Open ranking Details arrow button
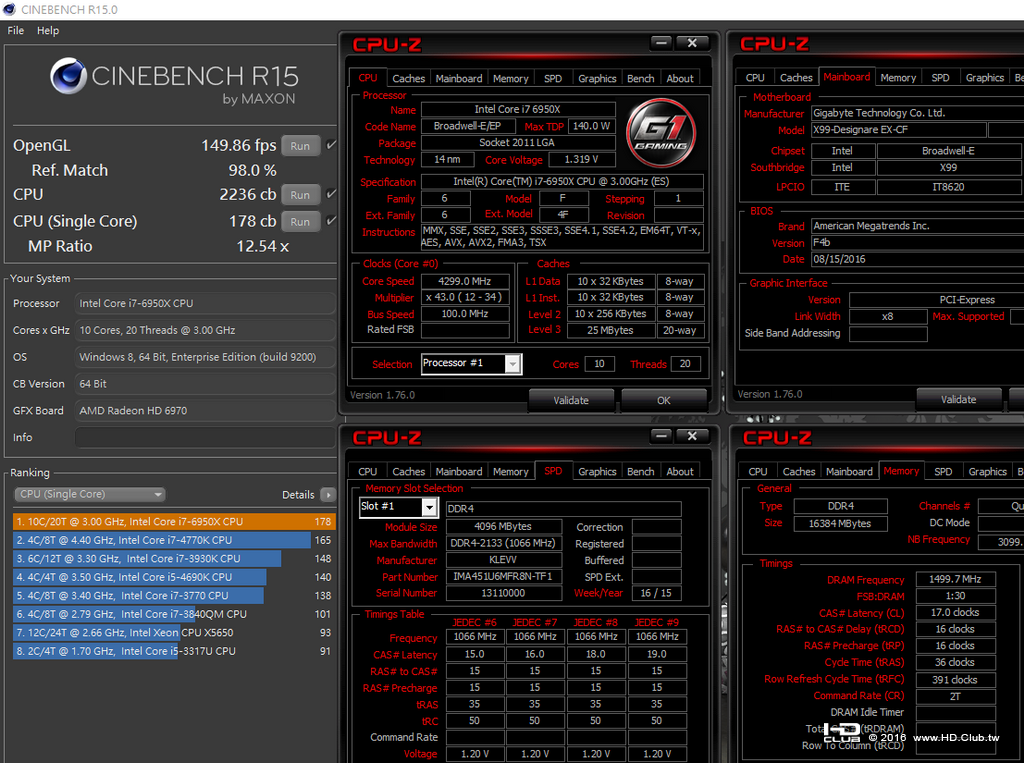1024x763 pixels. (x=328, y=495)
